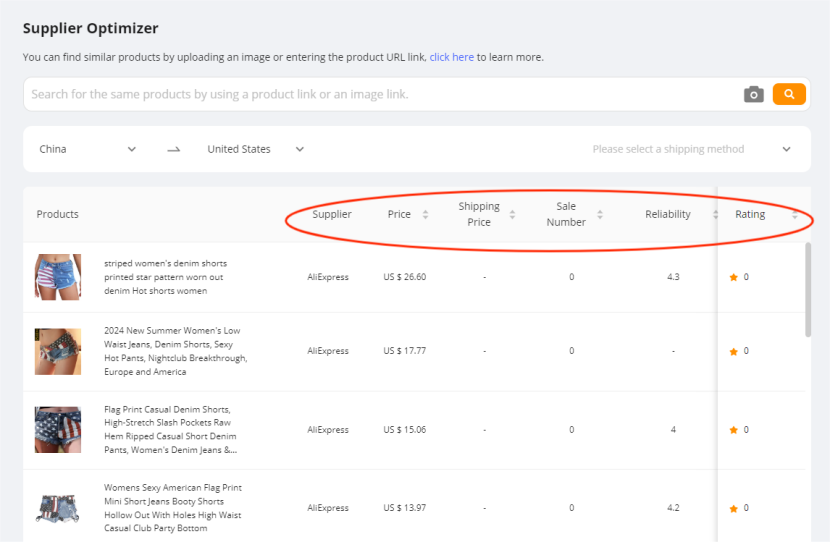830x543 pixels.
Task: Focus the product link search field
Action: [x=381, y=94]
